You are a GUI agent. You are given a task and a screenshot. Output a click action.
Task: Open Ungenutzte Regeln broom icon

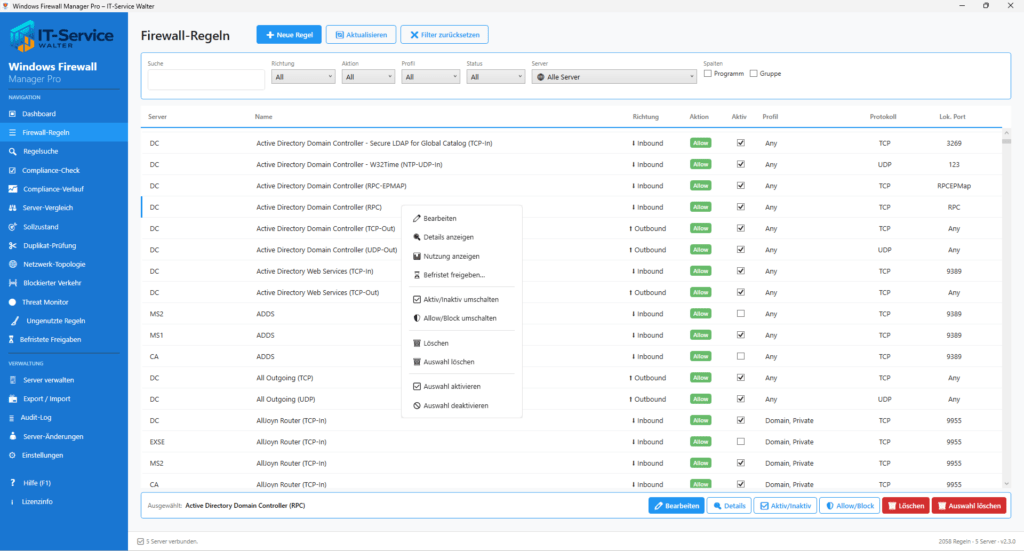pos(14,321)
